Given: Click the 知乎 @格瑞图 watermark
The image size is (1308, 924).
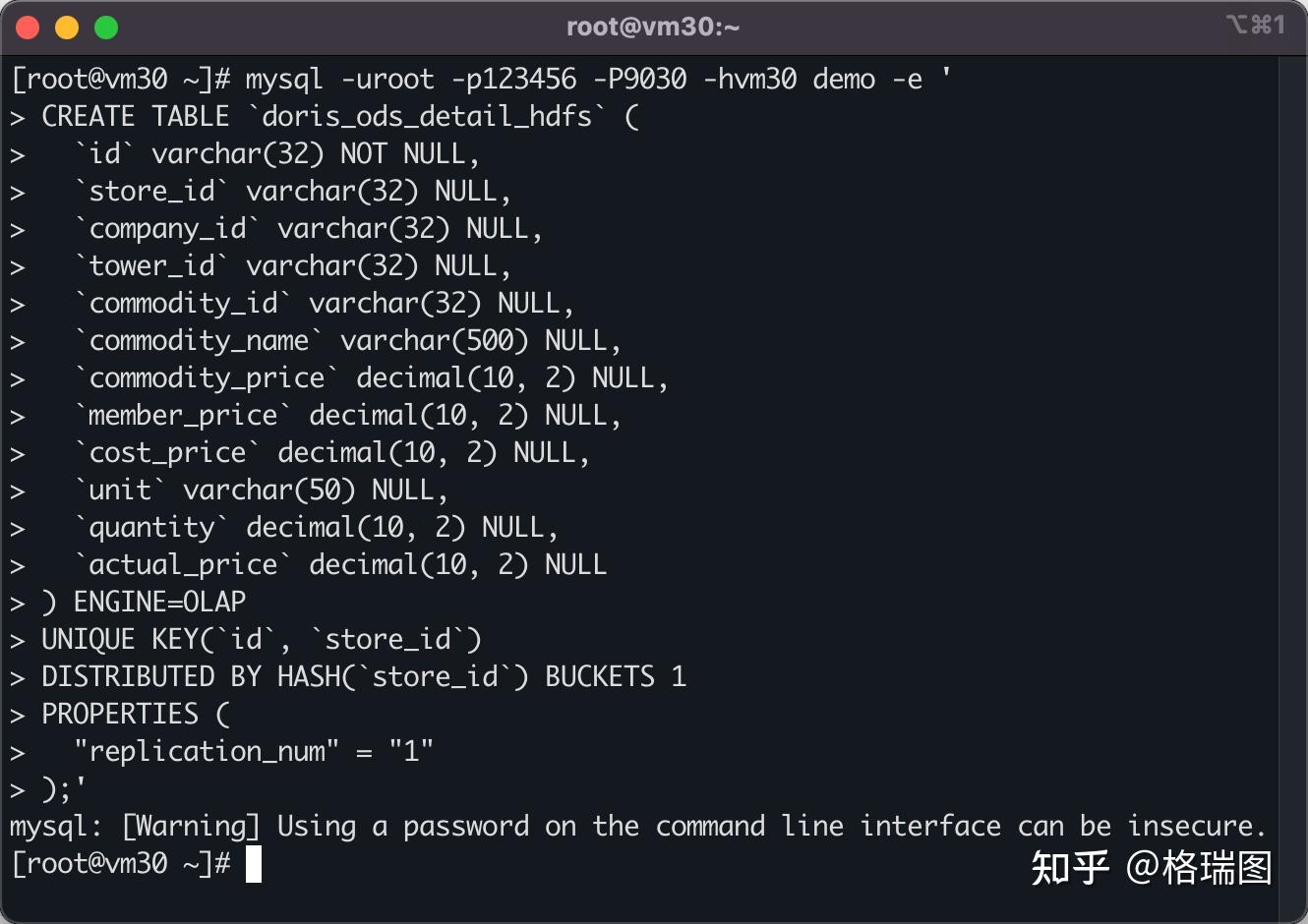Looking at the screenshot, I should (x=1152, y=868).
